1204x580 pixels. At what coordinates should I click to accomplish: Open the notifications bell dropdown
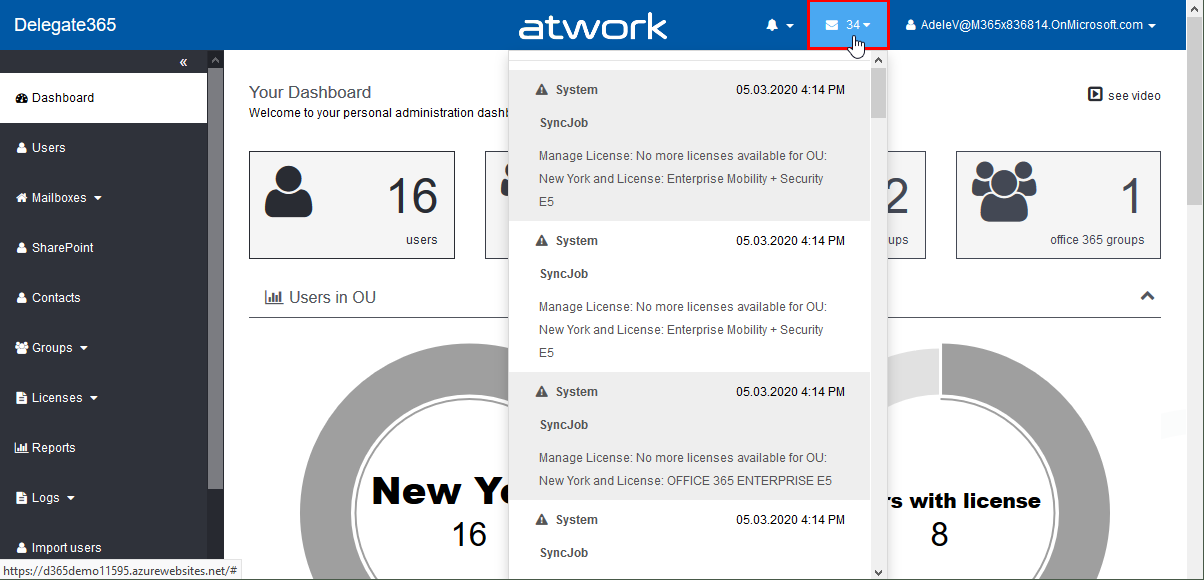(x=780, y=25)
